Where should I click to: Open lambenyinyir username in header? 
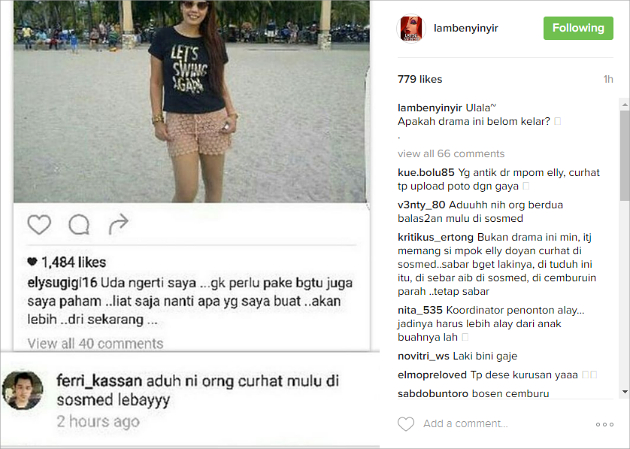(466, 28)
